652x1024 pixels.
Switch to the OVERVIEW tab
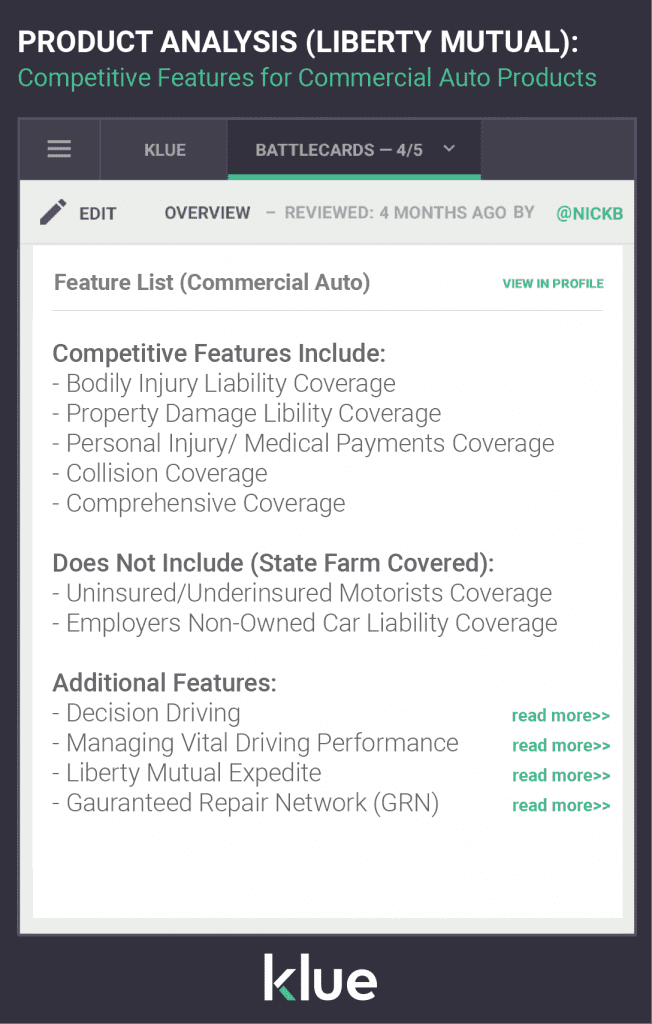click(x=207, y=212)
